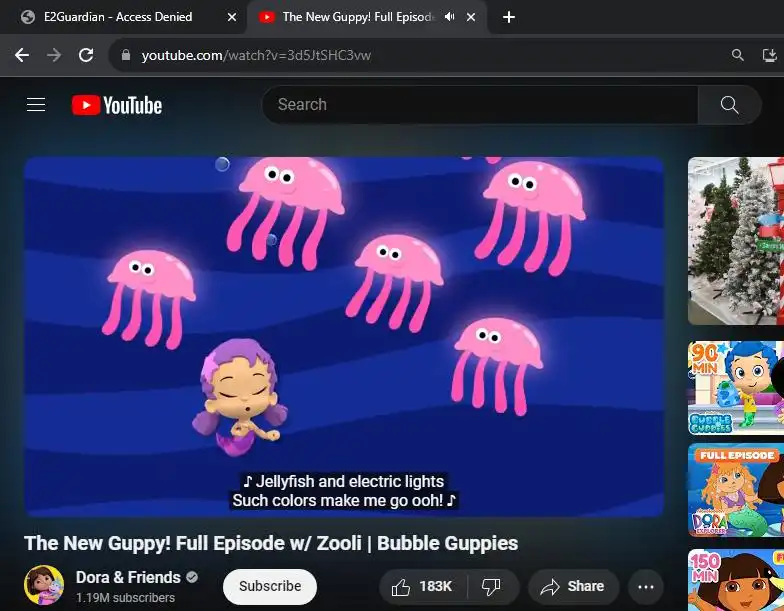Viewport: 784px width, 611px height.
Task: Select The New Guppy! Full Episode tab
Action: (367, 17)
